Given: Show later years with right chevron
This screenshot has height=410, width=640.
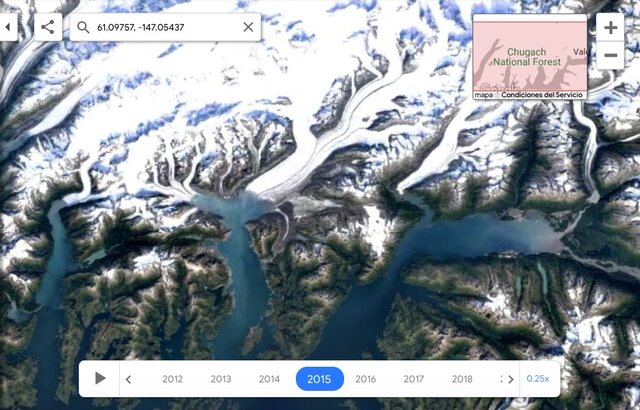Looking at the screenshot, I should 511,379.
